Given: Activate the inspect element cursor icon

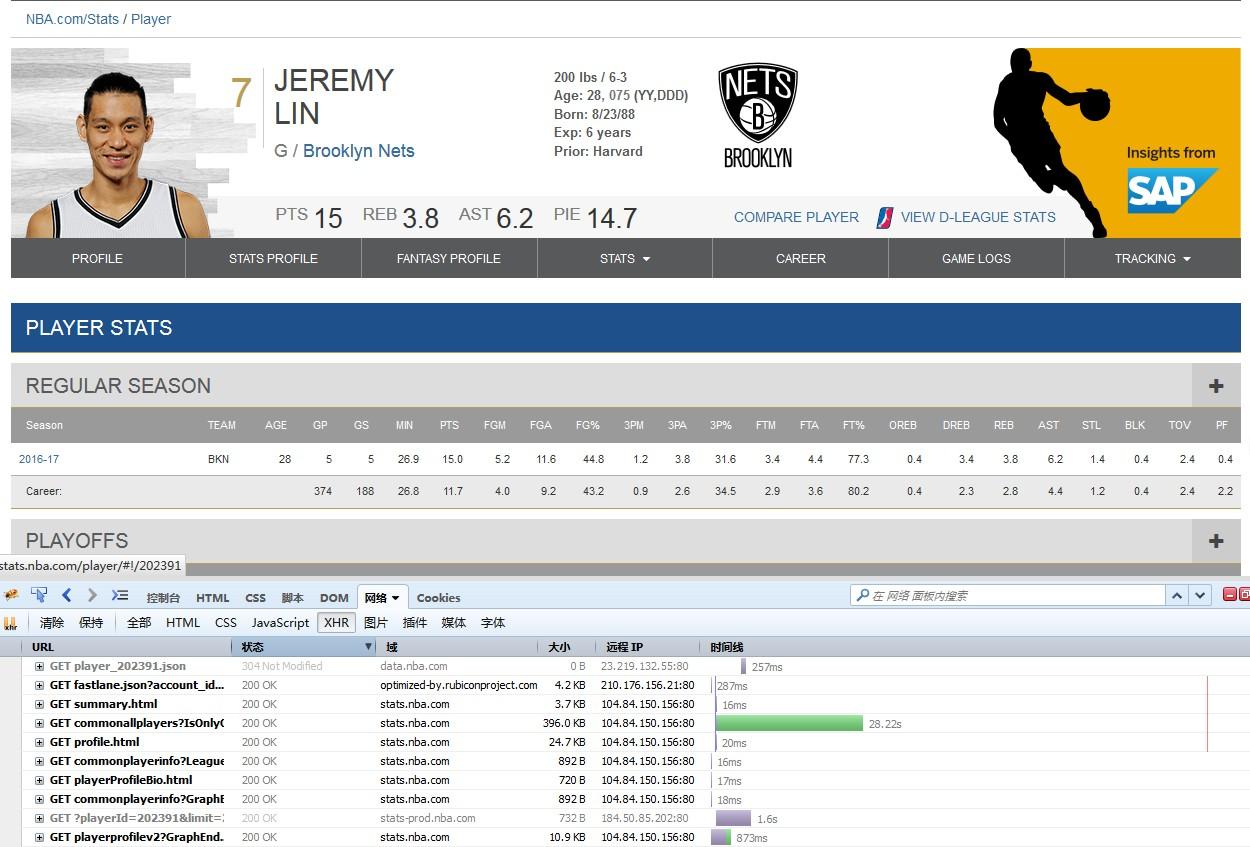Looking at the screenshot, I should pos(39,596).
